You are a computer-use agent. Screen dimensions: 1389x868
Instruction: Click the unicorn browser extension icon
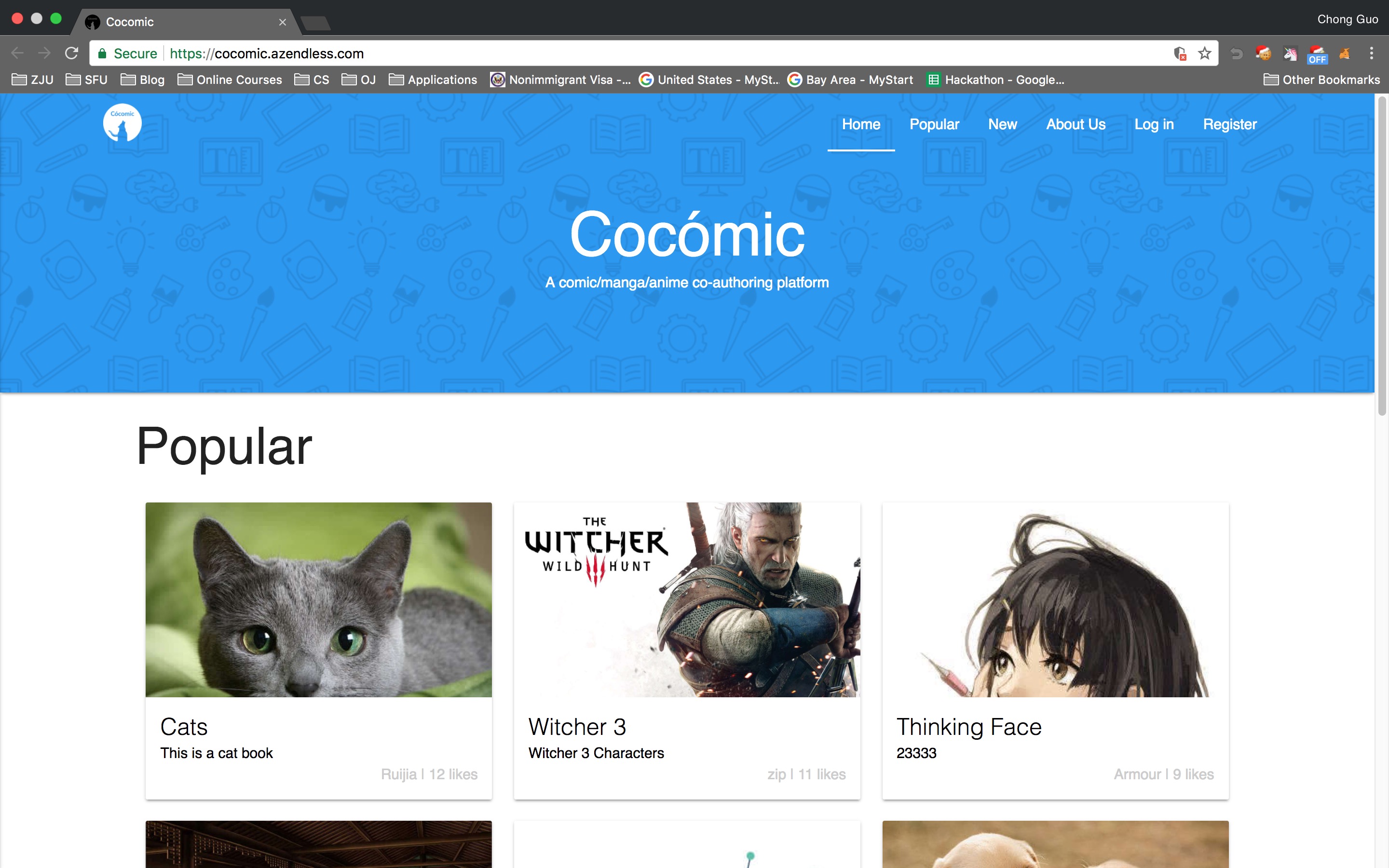pyautogui.click(x=1291, y=53)
